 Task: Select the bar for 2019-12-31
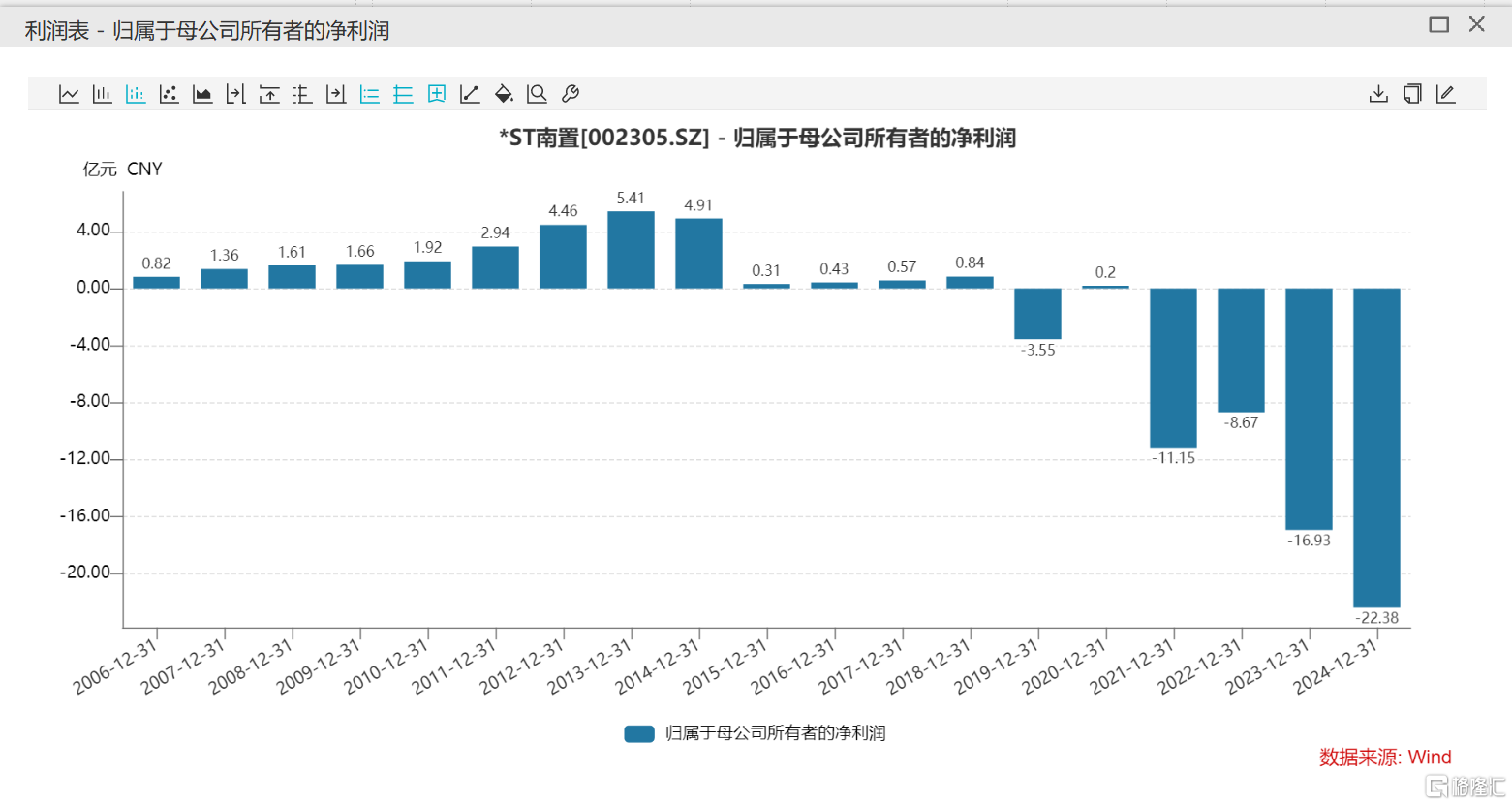pyautogui.click(x=1037, y=313)
